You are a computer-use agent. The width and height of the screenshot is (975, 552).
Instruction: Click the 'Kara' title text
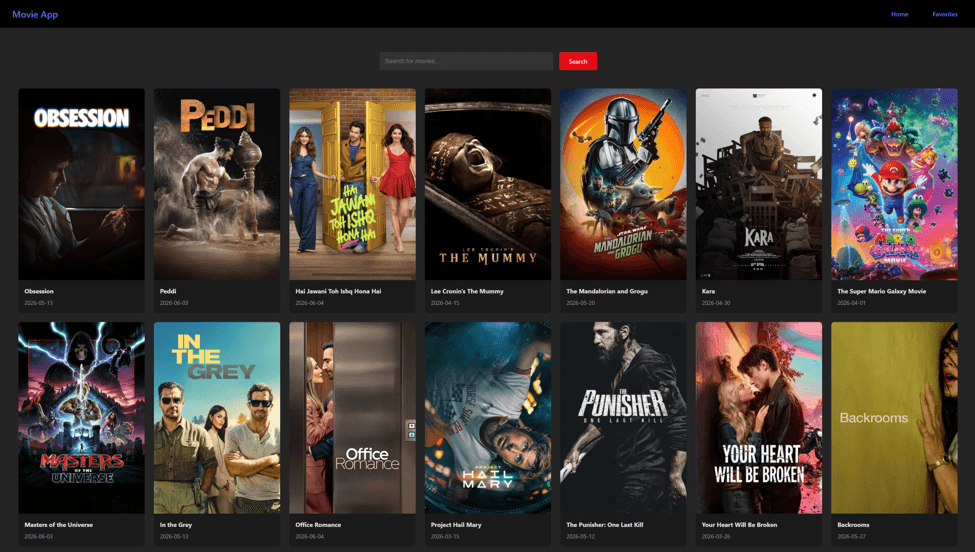tap(708, 291)
